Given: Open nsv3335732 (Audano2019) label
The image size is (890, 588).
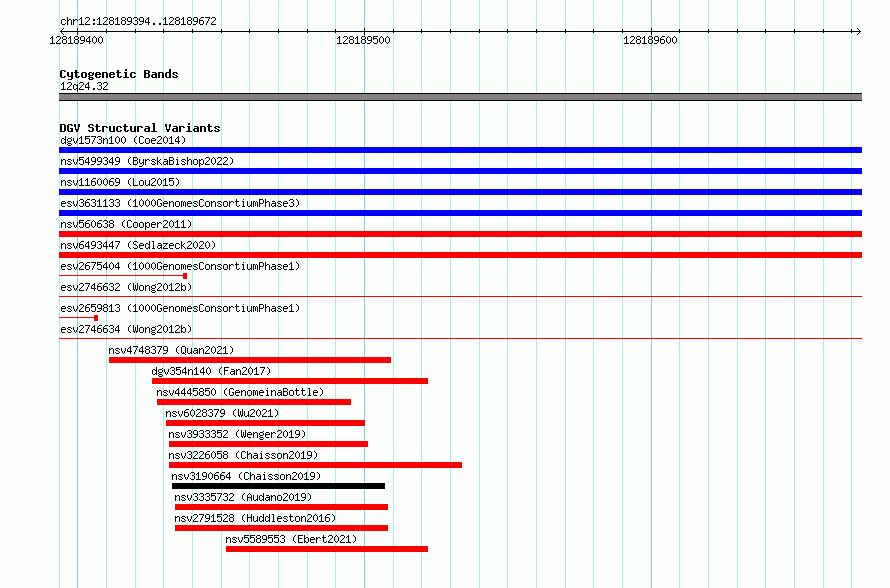Looking at the screenshot, I should (x=243, y=497).
